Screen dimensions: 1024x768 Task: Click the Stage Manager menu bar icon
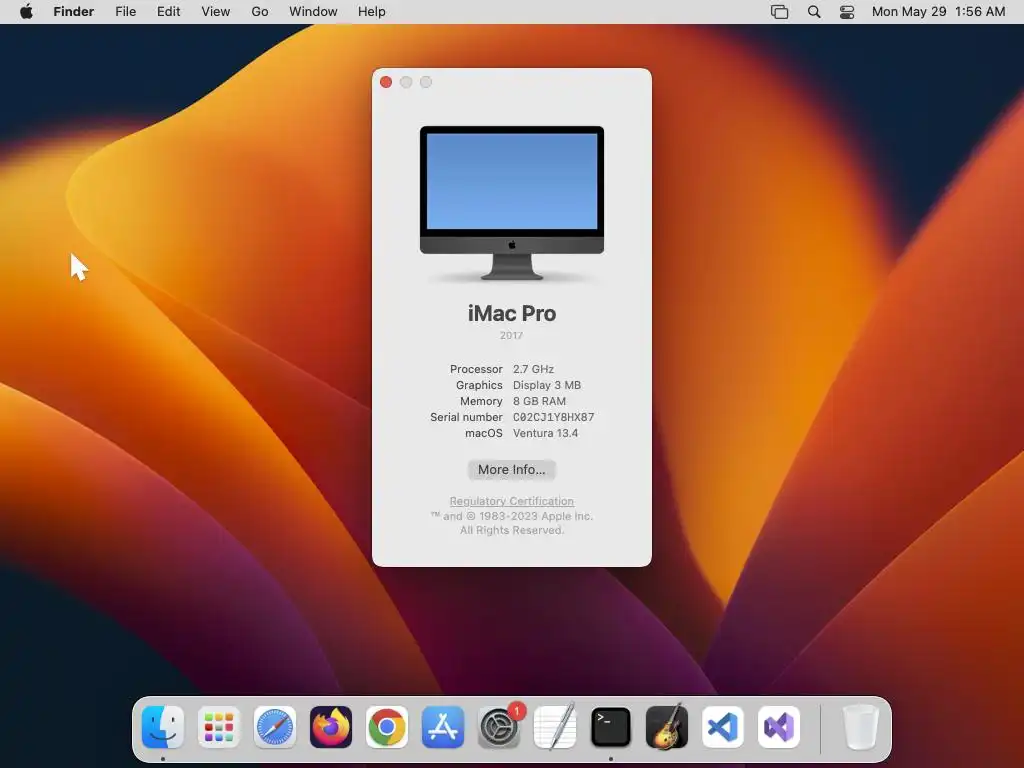(779, 12)
